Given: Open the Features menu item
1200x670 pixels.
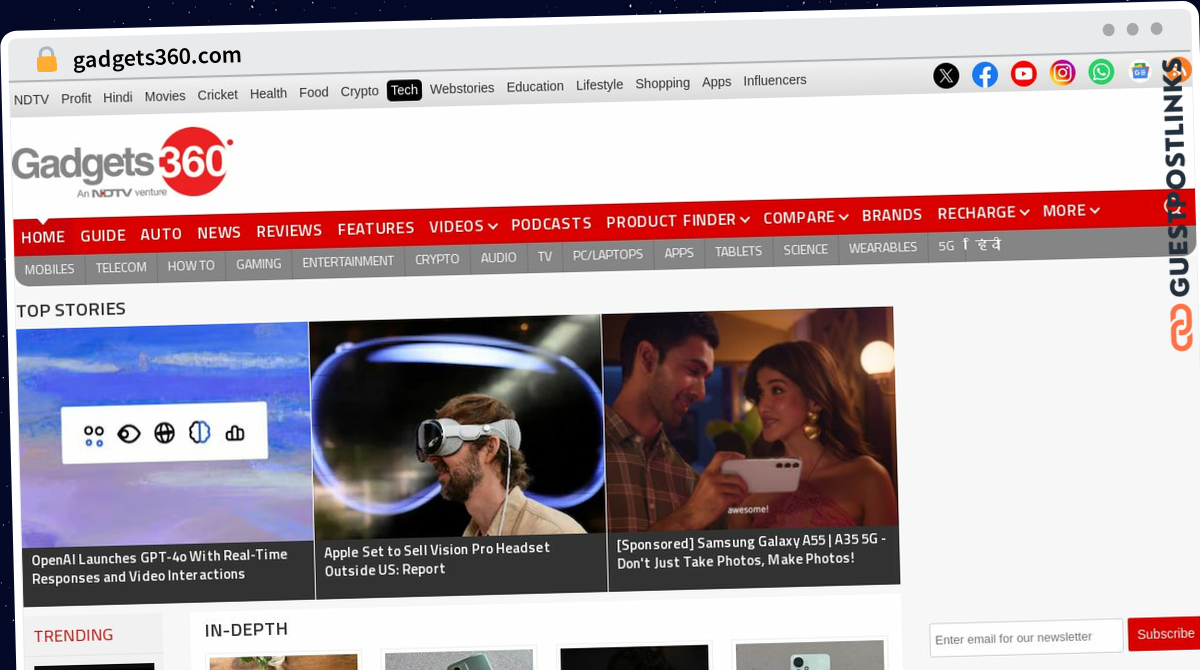Looking at the screenshot, I should tap(376, 229).
